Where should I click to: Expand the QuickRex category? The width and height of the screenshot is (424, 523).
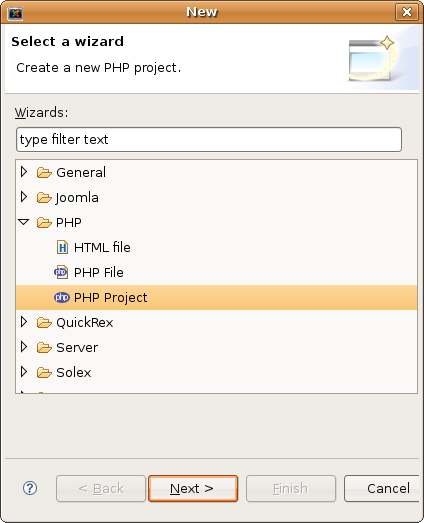[x=24, y=322]
